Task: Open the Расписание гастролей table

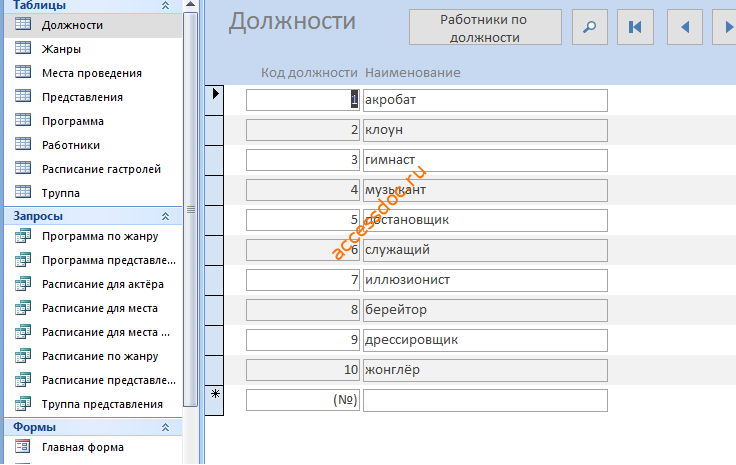Action: [101, 169]
